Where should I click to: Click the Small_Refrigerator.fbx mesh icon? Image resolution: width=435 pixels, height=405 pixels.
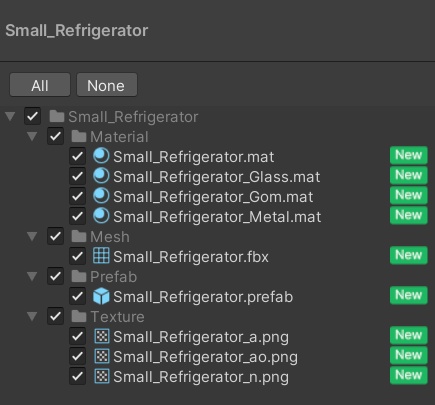pyautogui.click(x=101, y=256)
